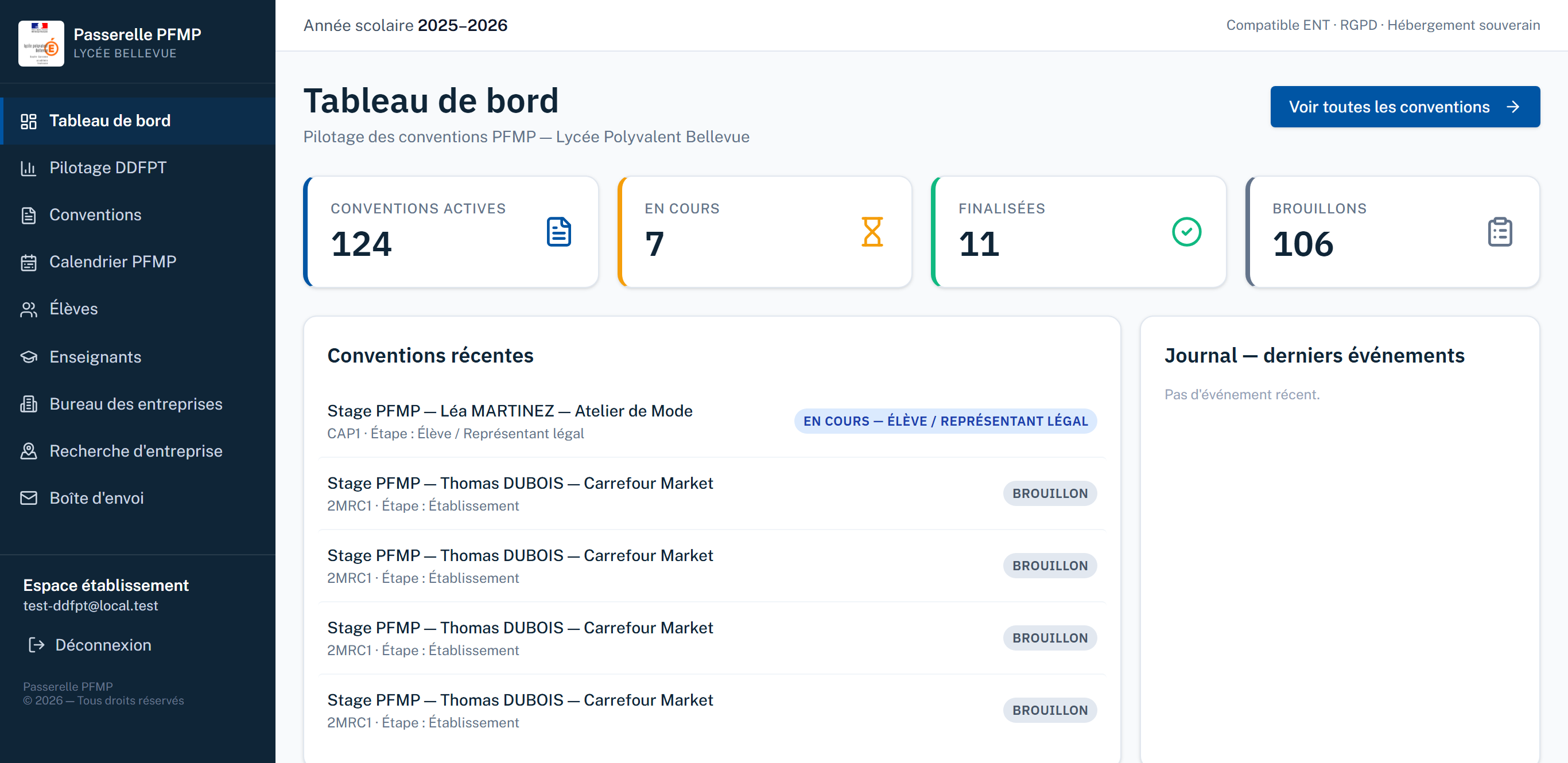This screenshot has height=763, width=1568.
Task: Open the Conventions actives 124 card
Action: [451, 232]
